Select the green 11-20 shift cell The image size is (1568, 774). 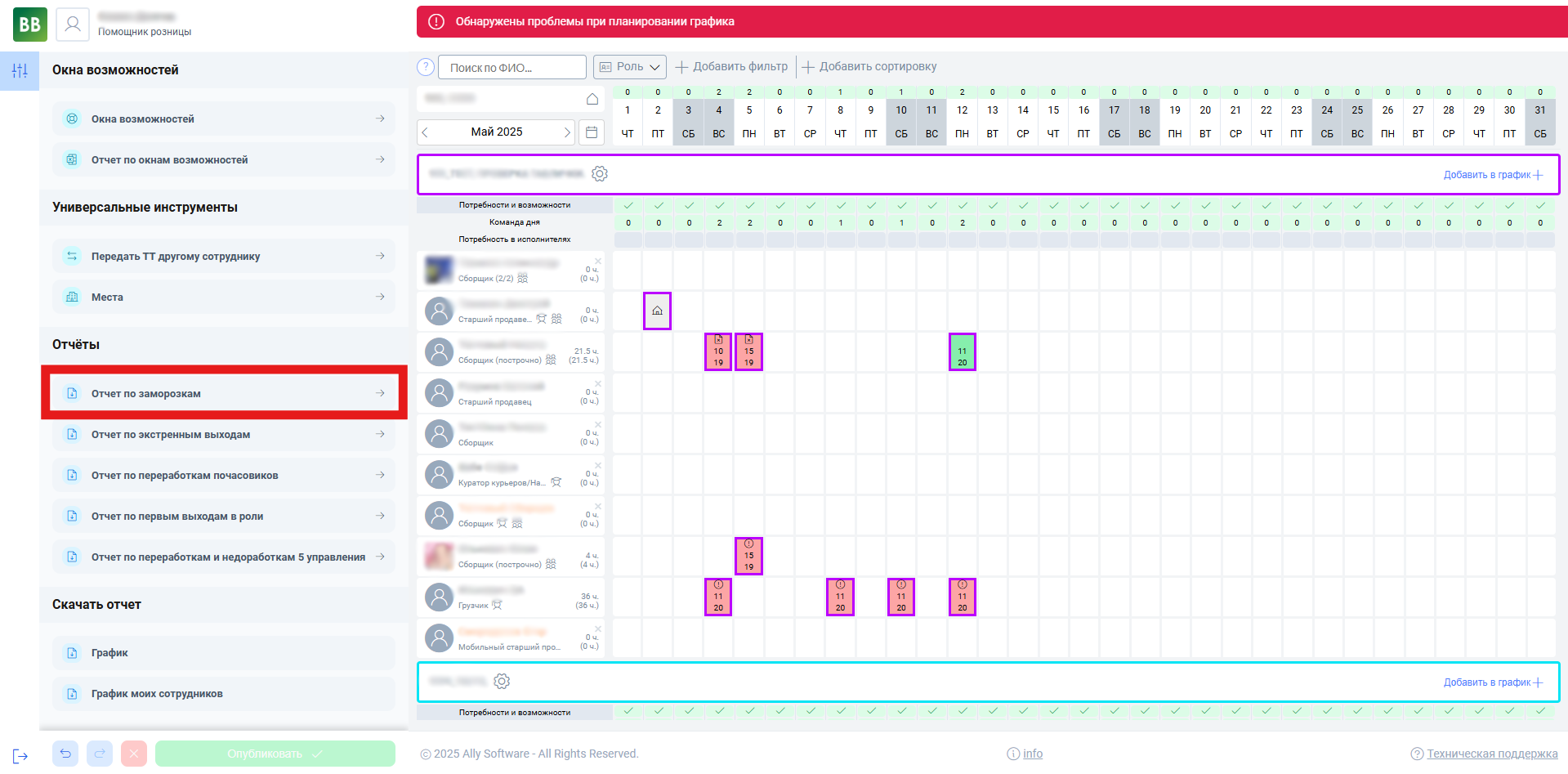pos(962,351)
